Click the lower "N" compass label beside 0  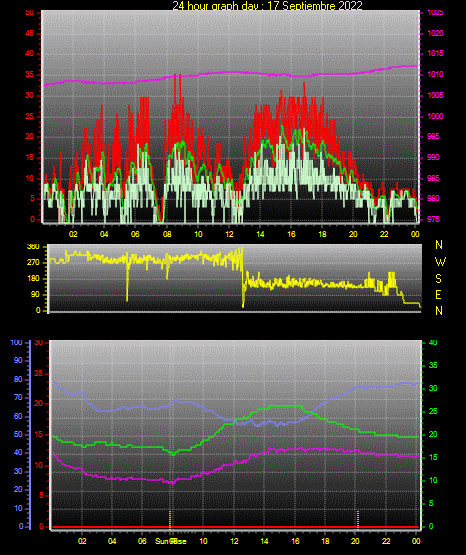click(x=439, y=311)
